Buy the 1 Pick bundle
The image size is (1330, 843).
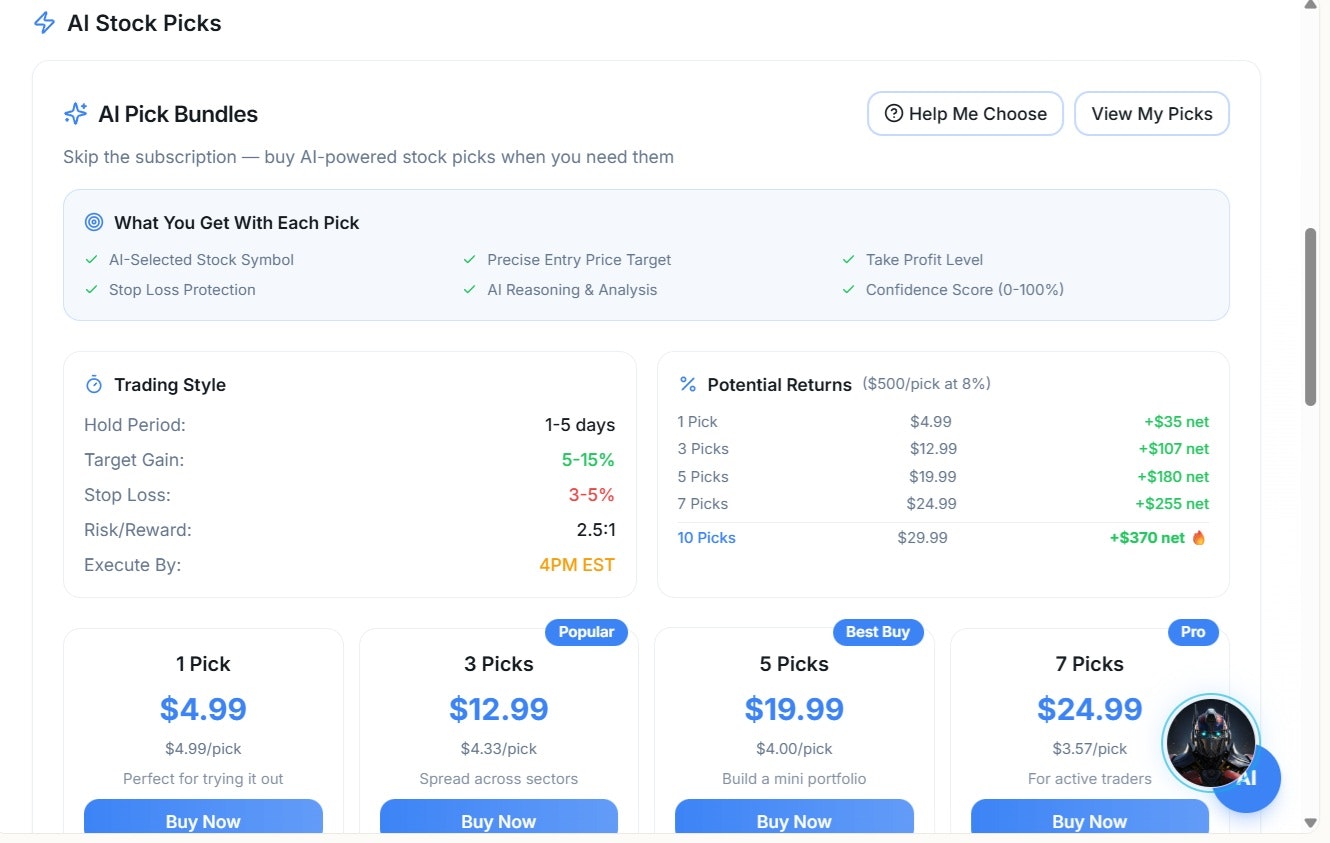point(203,818)
